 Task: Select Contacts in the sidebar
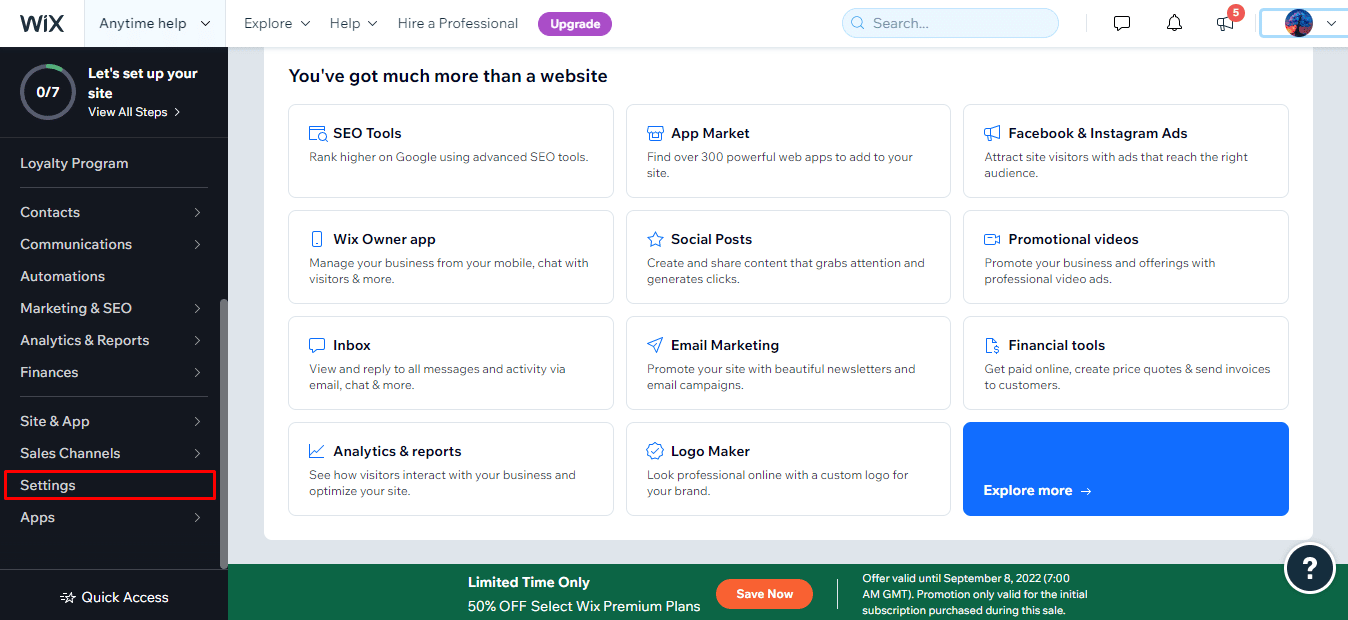(50, 212)
